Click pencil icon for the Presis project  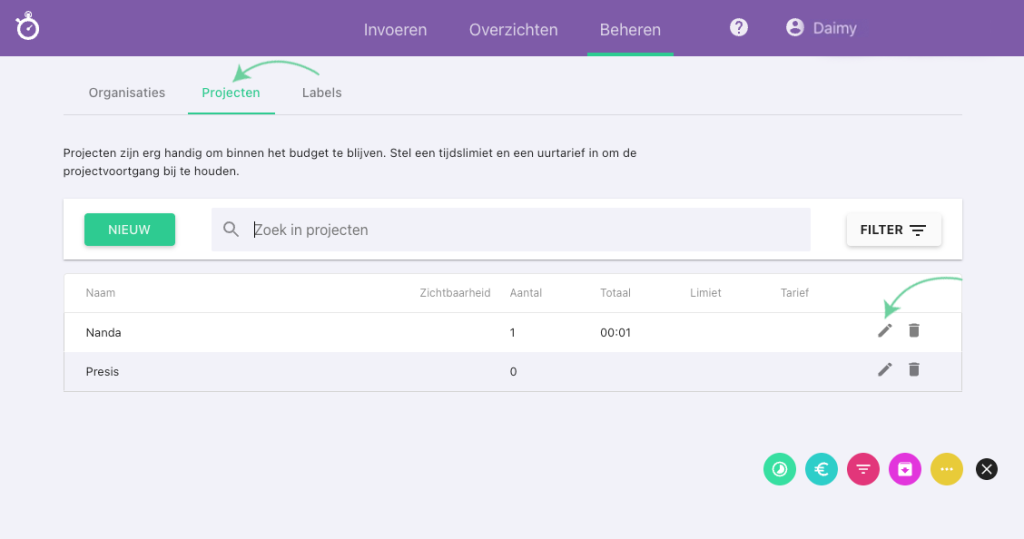pos(885,370)
